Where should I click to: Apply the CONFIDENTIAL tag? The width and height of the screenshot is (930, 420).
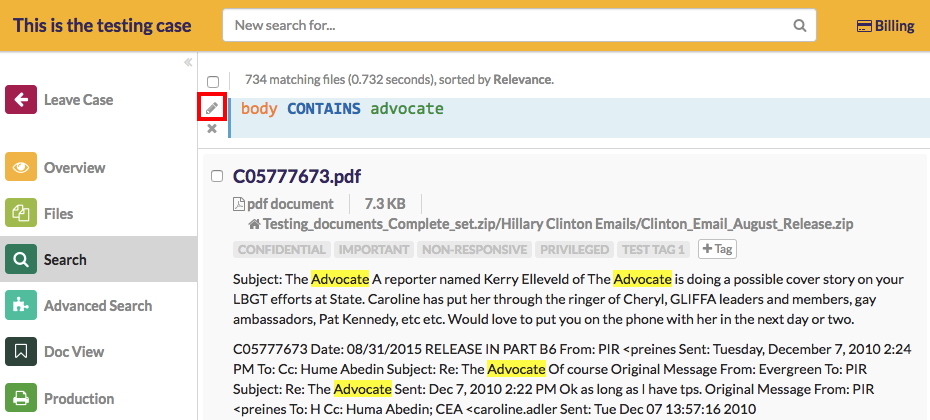pyautogui.click(x=281, y=250)
